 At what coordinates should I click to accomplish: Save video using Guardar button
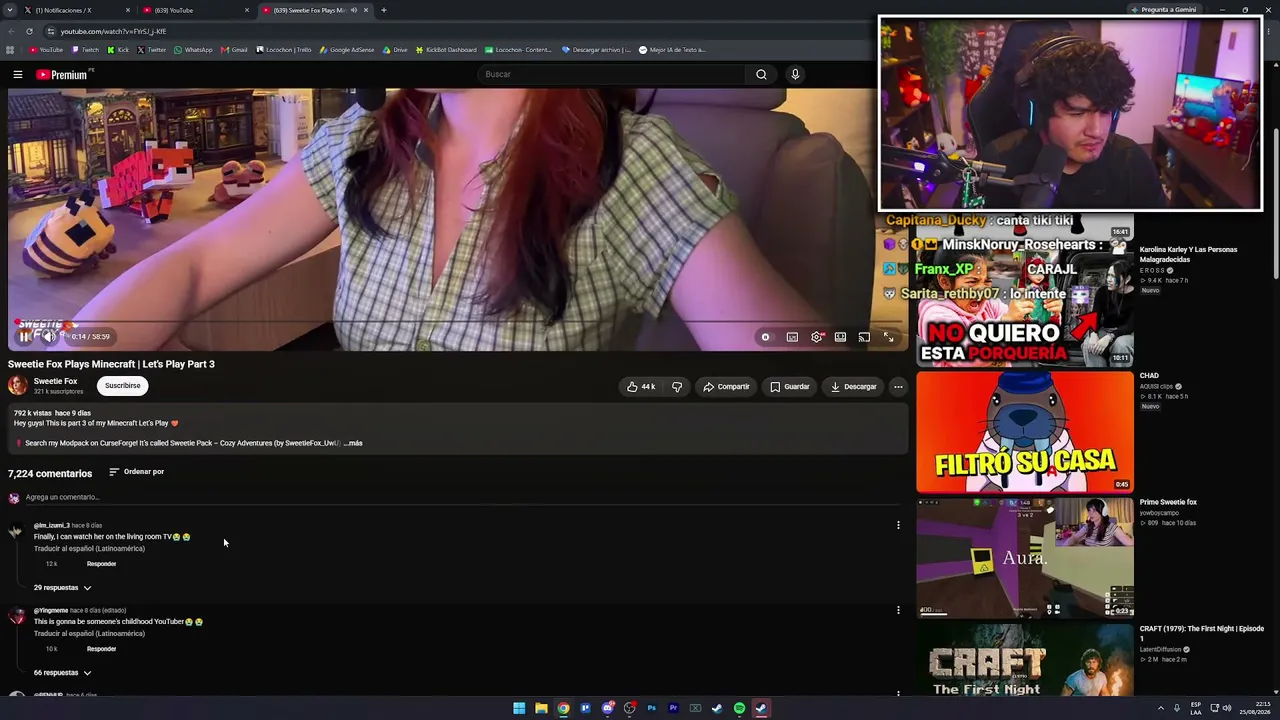pos(790,387)
